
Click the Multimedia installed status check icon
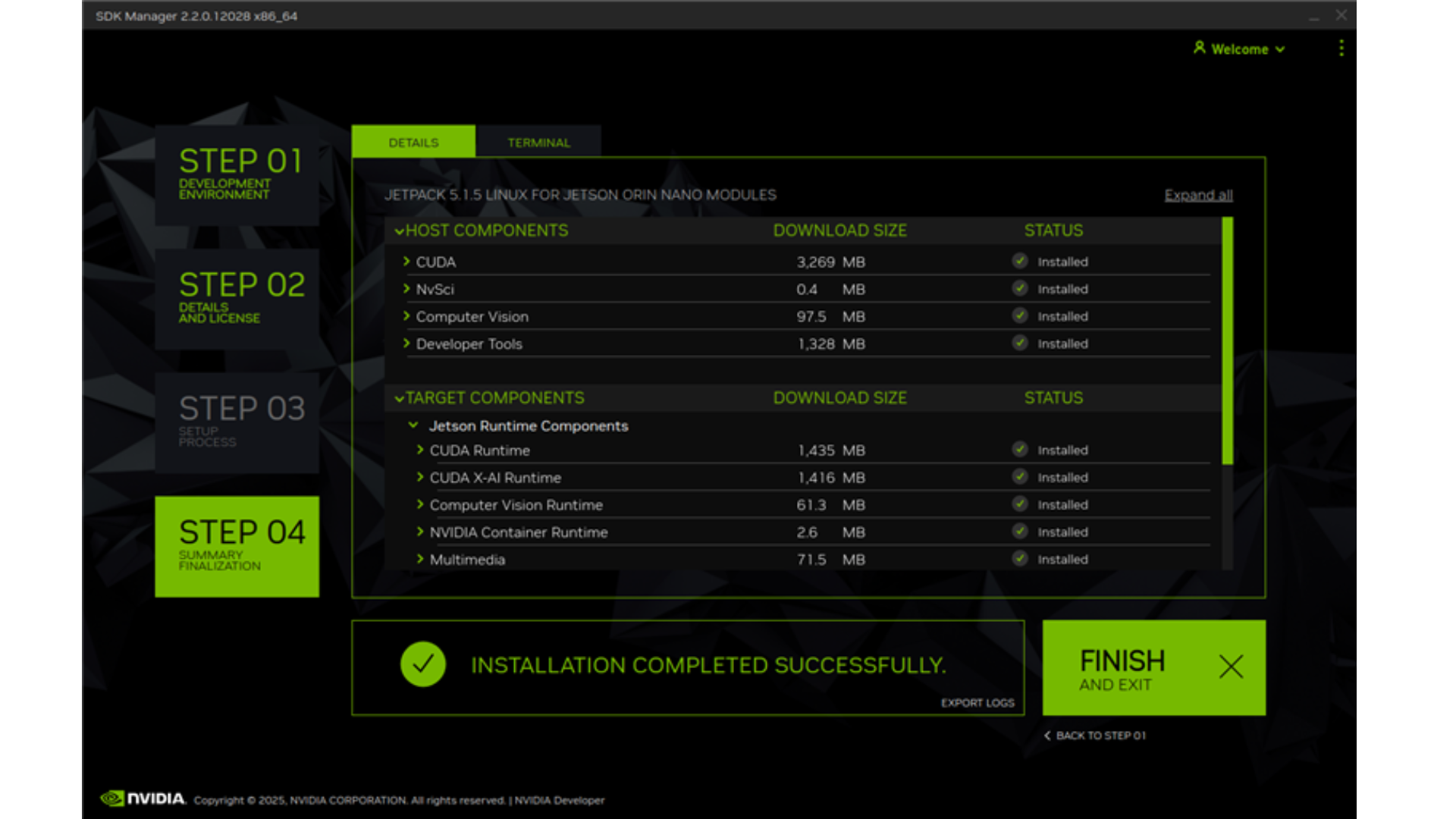[x=1020, y=559]
